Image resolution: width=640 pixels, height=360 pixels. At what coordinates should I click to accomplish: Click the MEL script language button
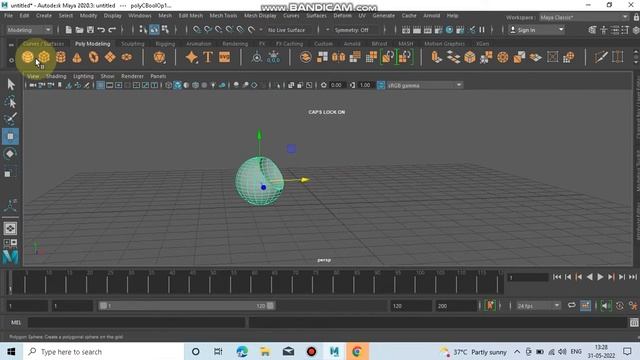(x=16, y=322)
